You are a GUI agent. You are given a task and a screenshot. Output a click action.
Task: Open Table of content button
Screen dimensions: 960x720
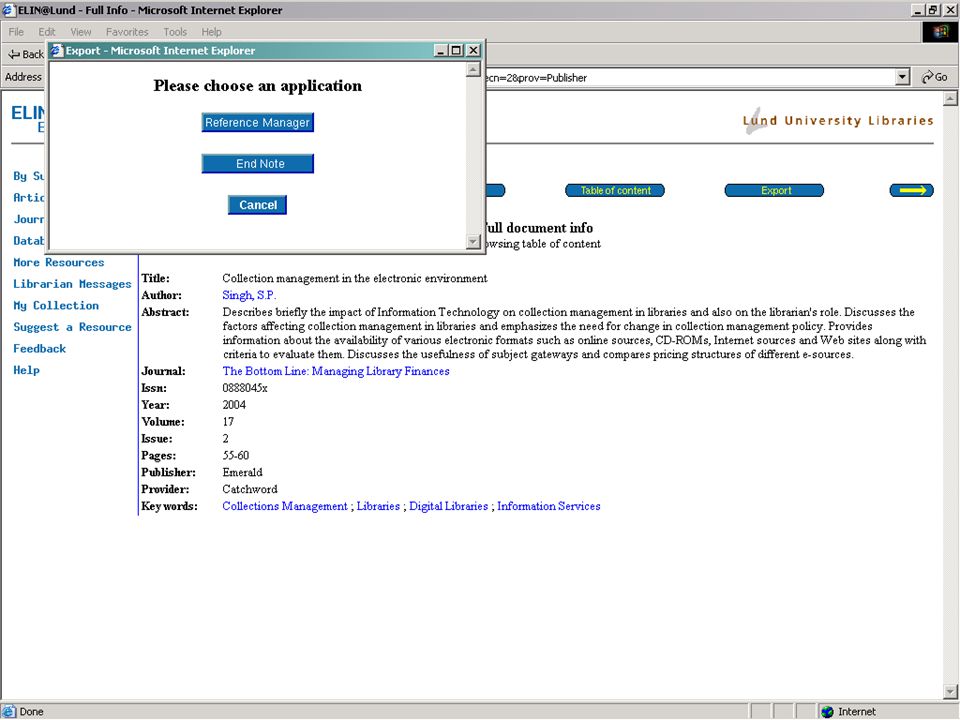coord(615,190)
